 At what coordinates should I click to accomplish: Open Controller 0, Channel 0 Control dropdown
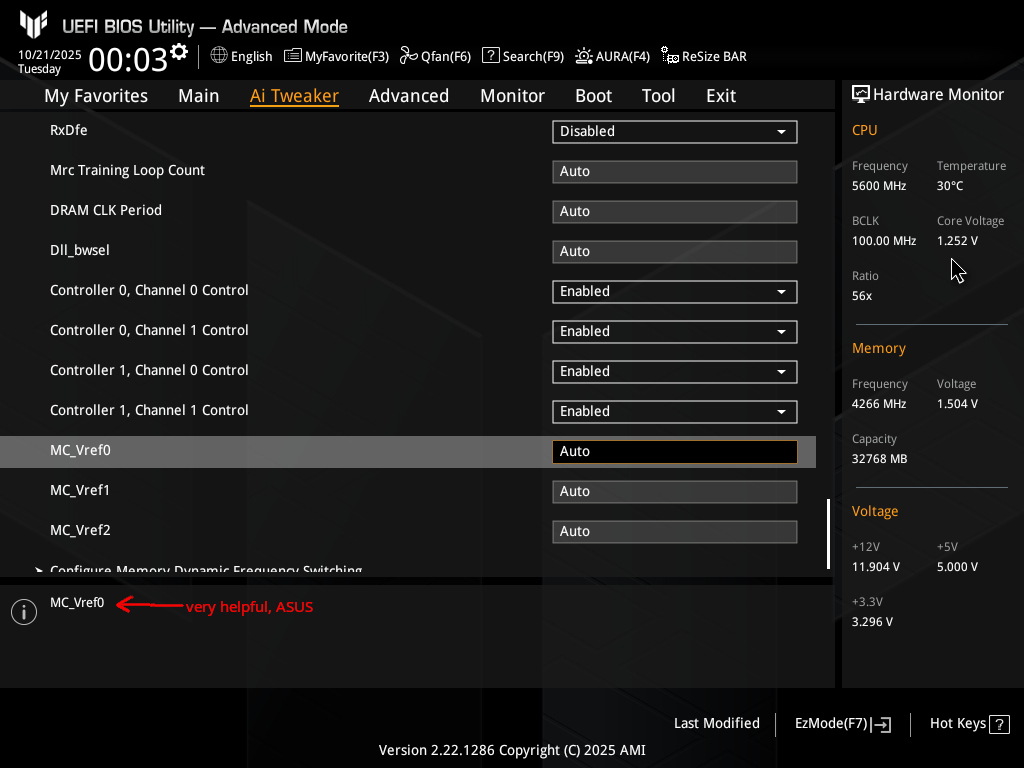click(675, 291)
